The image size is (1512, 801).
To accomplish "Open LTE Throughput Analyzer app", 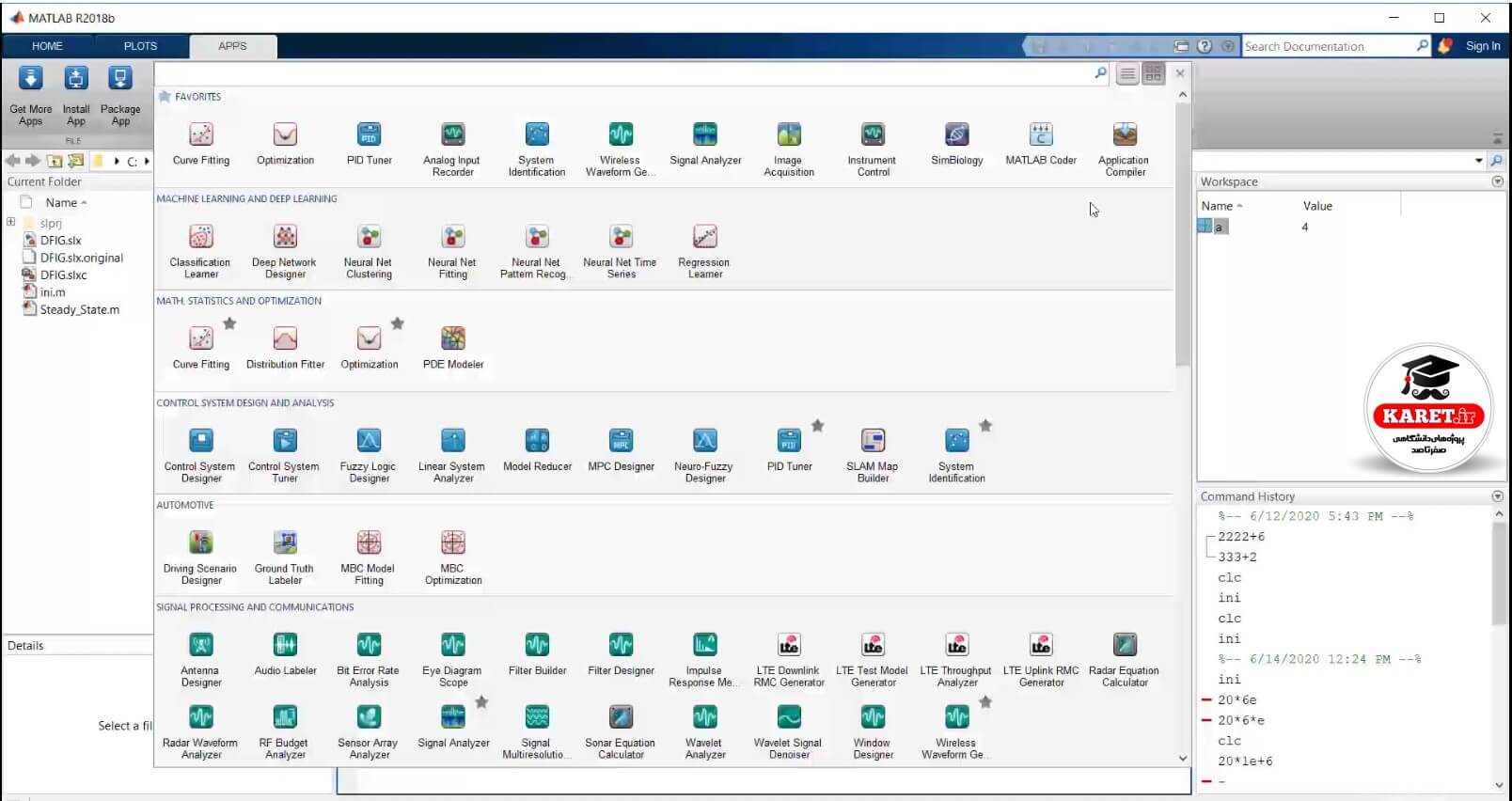I will click(x=956, y=660).
